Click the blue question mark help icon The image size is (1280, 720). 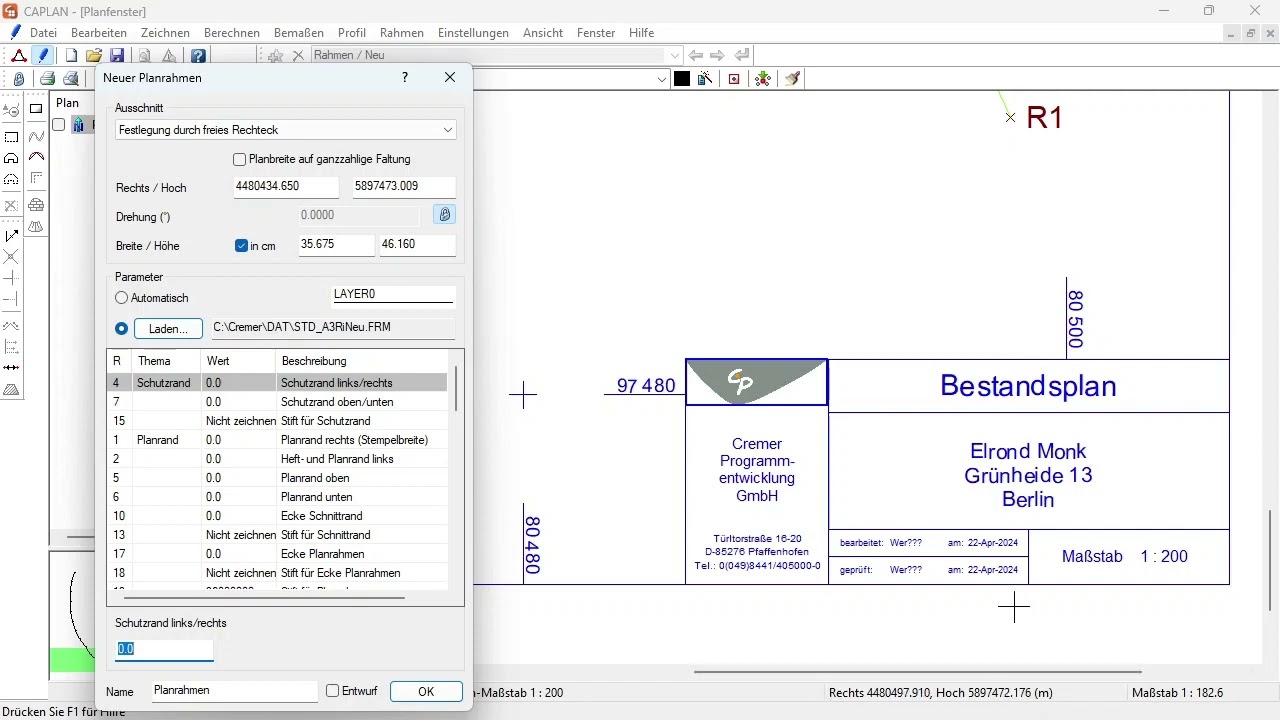click(x=198, y=56)
